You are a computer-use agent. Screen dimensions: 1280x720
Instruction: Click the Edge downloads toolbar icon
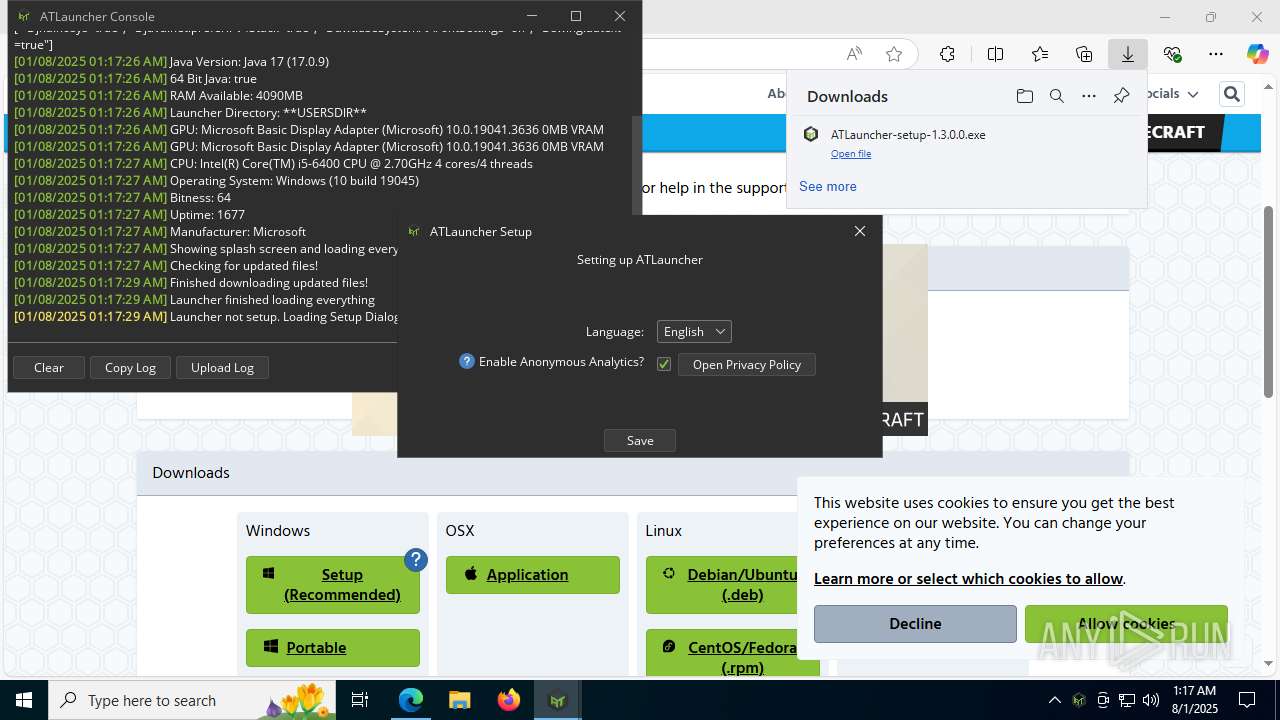(1127, 54)
